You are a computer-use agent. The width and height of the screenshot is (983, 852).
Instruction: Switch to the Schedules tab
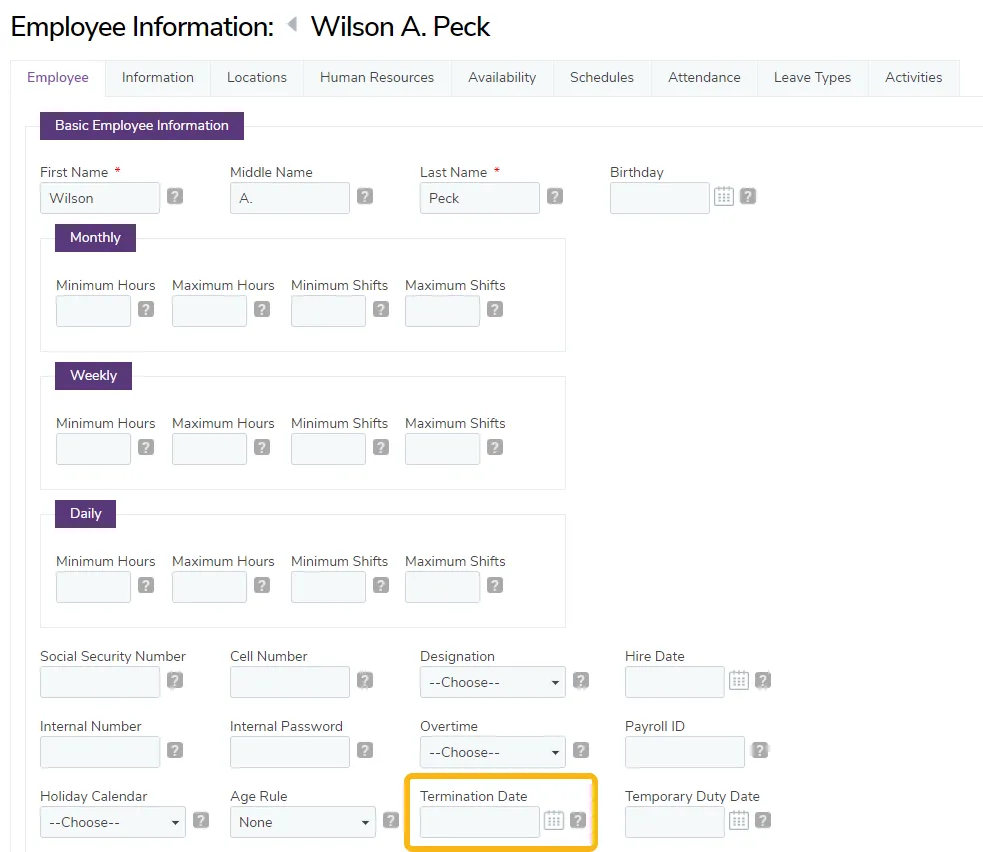(602, 78)
